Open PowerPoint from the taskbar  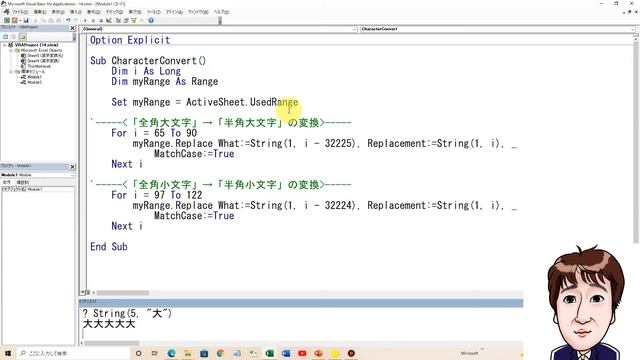click(318, 353)
